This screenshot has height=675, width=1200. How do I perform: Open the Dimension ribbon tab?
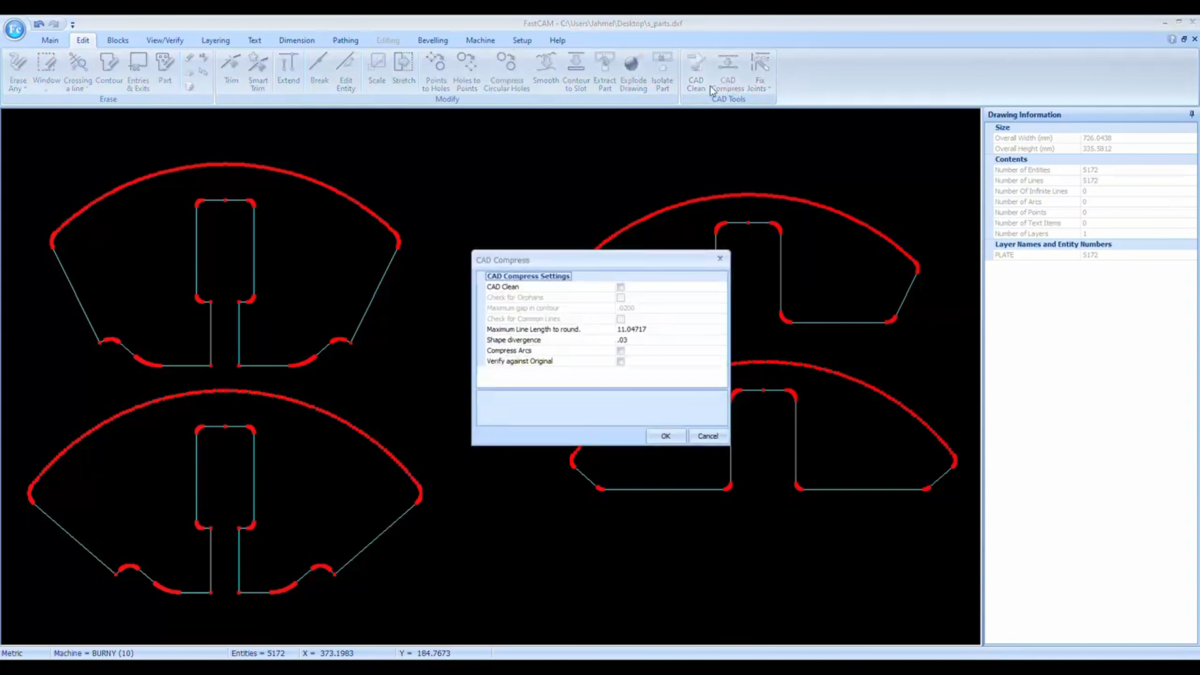click(297, 41)
